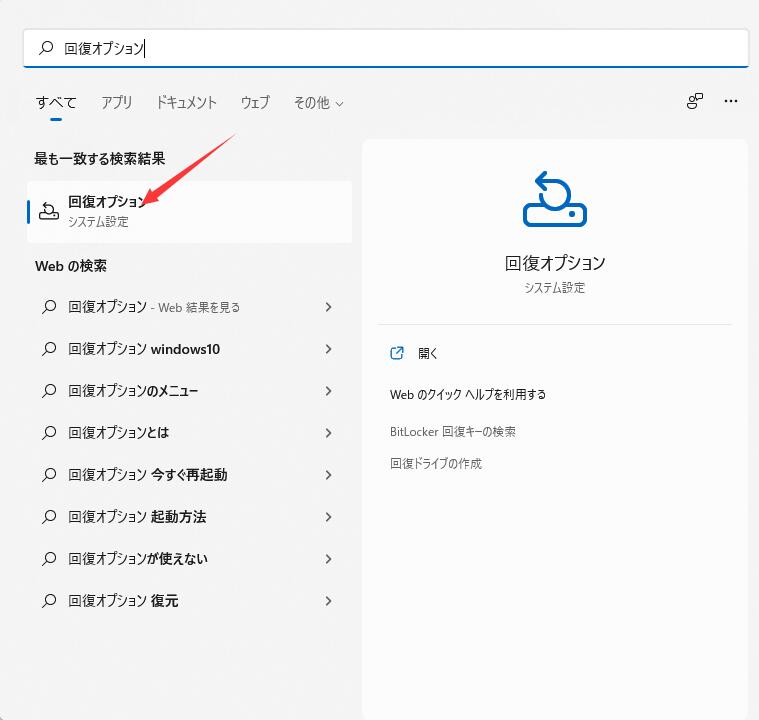Select the 回復オプションとは suggestion

(x=189, y=433)
